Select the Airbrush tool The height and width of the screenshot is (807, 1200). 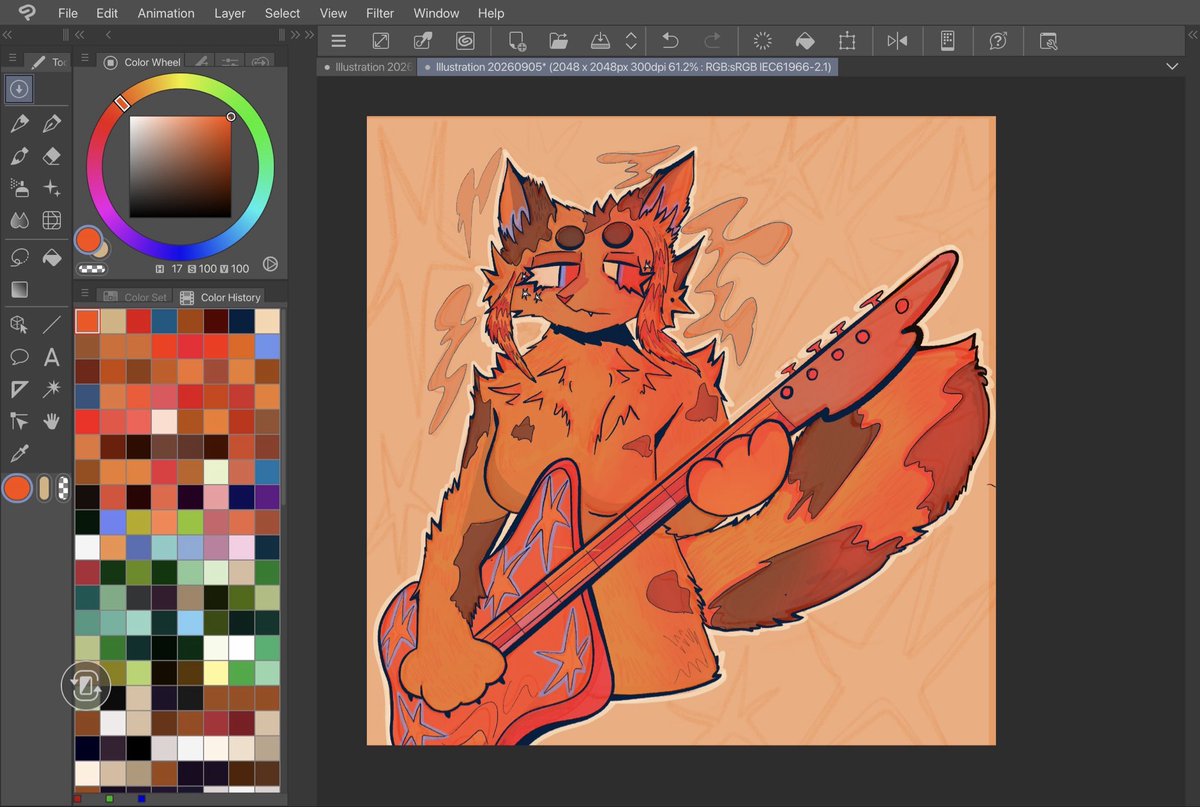18,188
